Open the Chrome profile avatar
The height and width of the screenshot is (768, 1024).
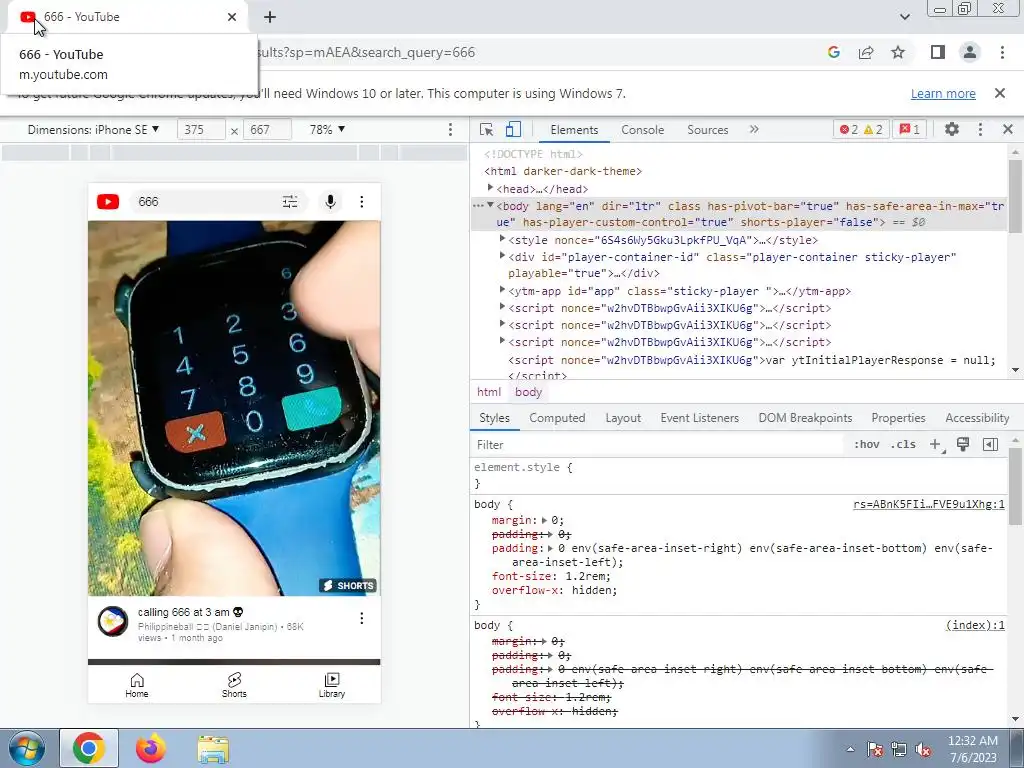[x=970, y=52]
